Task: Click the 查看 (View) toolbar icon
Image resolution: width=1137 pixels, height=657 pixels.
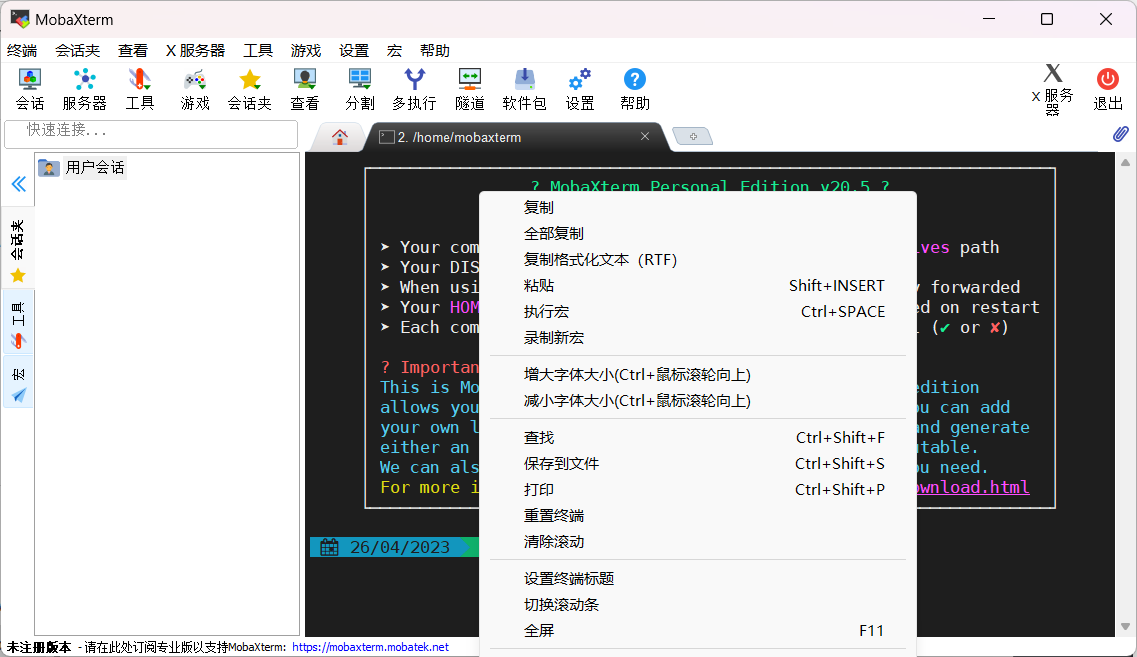Action: (x=305, y=89)
